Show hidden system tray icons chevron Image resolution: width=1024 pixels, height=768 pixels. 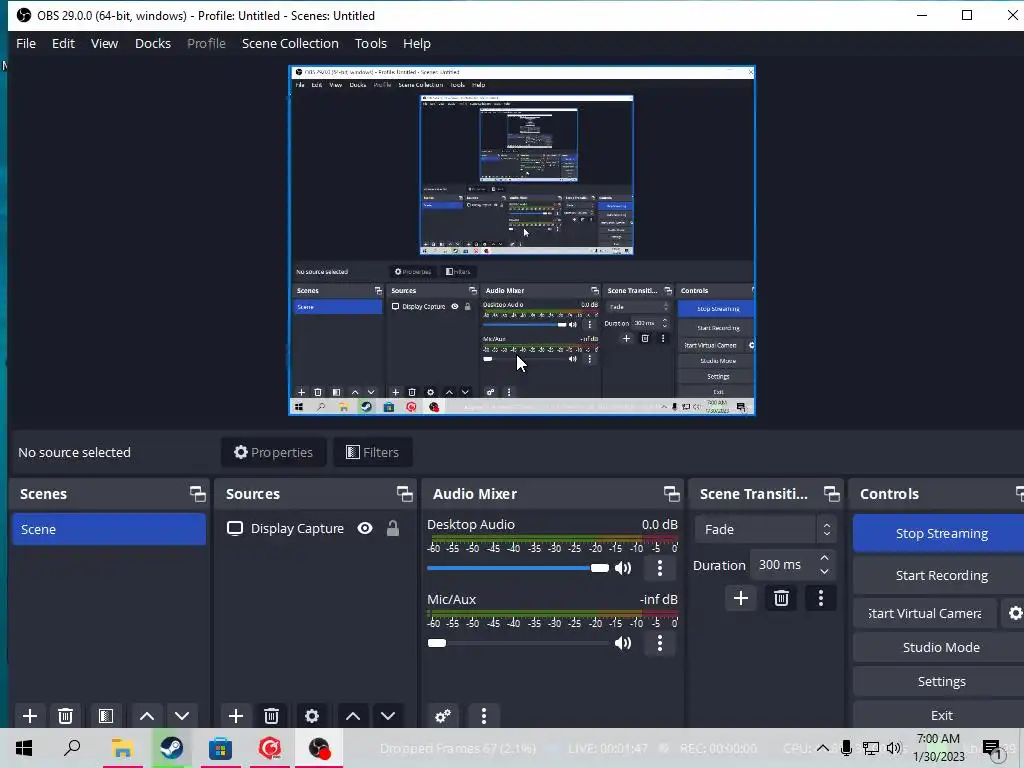coord(823,748)
